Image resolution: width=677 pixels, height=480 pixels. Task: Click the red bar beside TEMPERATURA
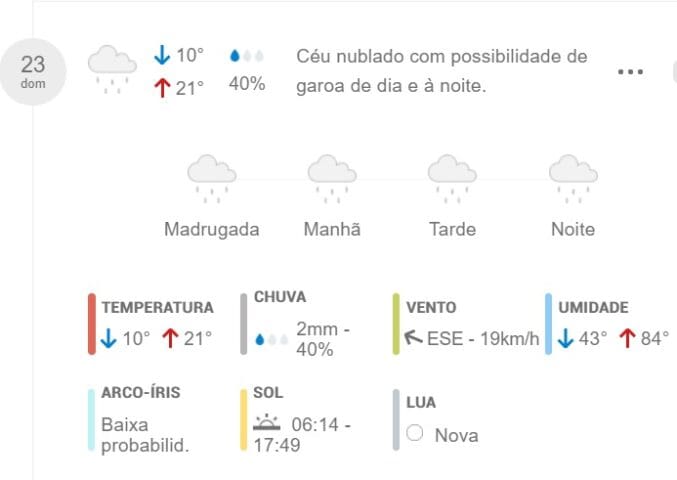click(x=92, y=324)
